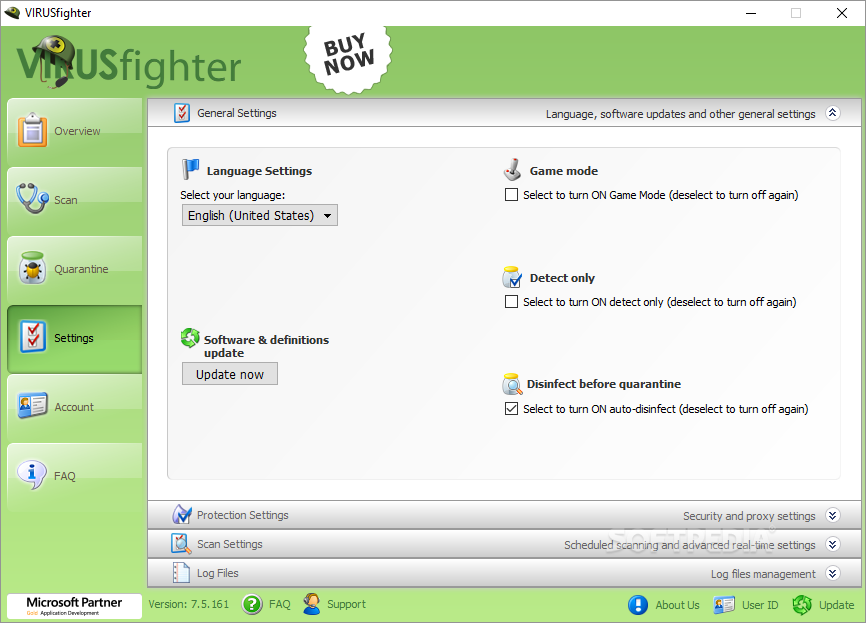Click the Log Files header label
The image size is (866, 623).
(x=218, y=573)
